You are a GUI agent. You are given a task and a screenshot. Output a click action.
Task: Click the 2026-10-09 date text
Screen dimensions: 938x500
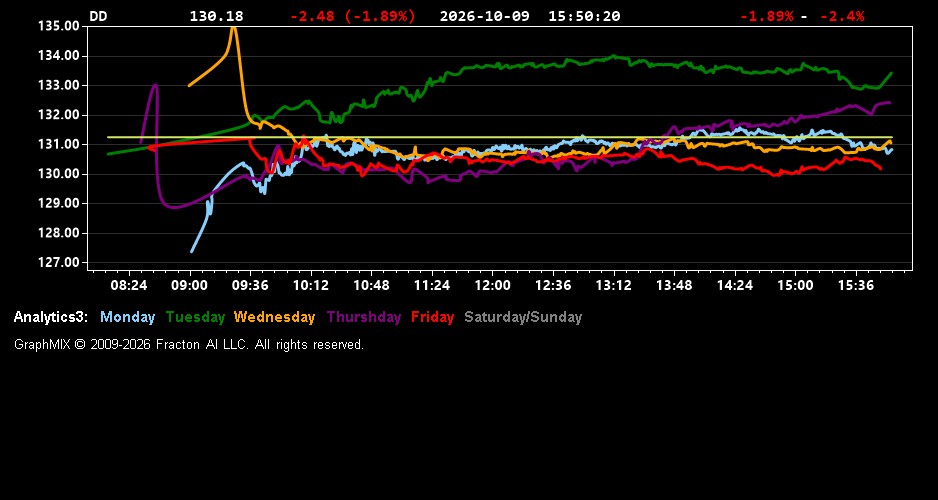click(485, 16)
